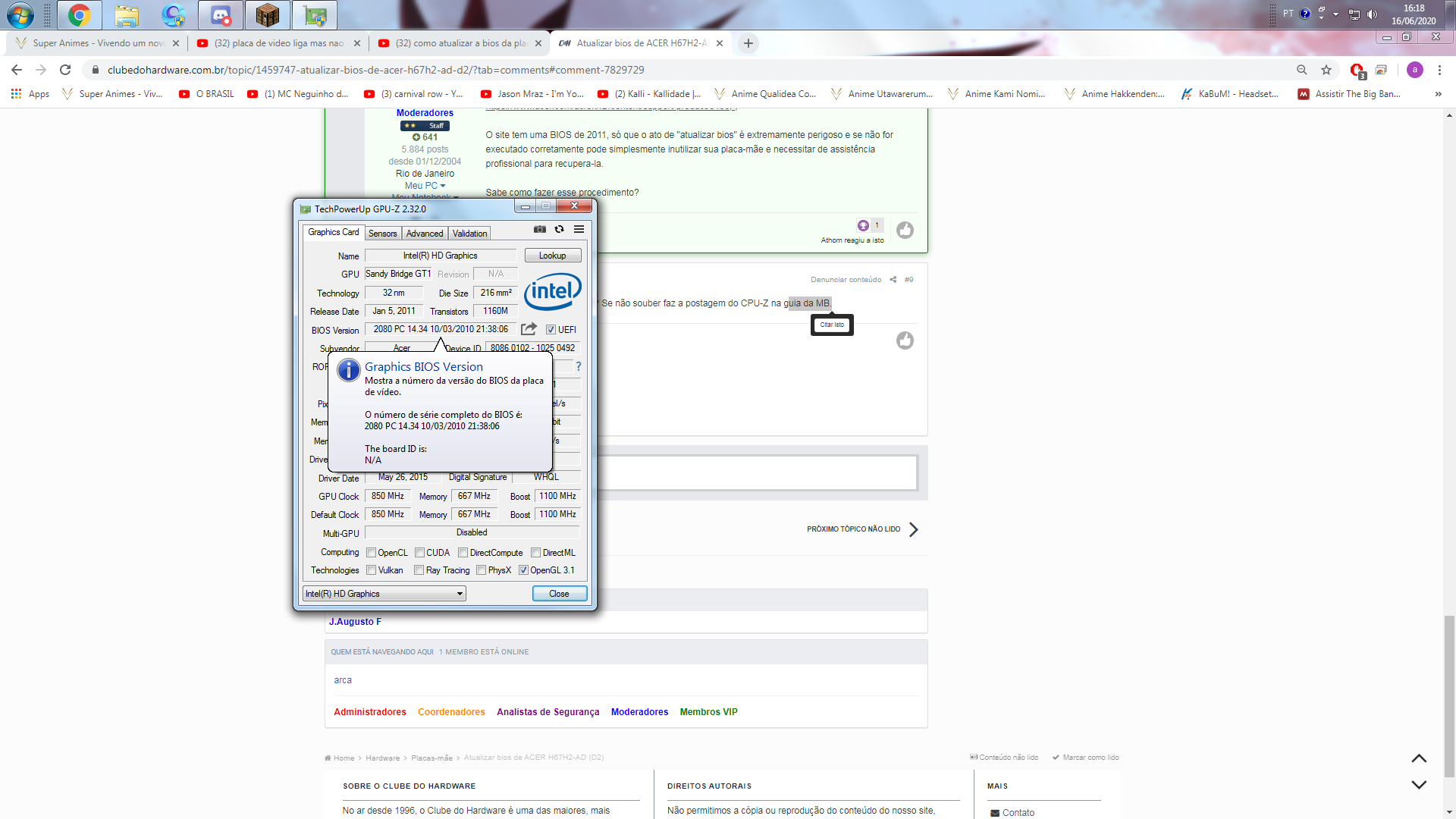Open the Contato link in footer
The image size is (1456, 819).
point(1012,813)
